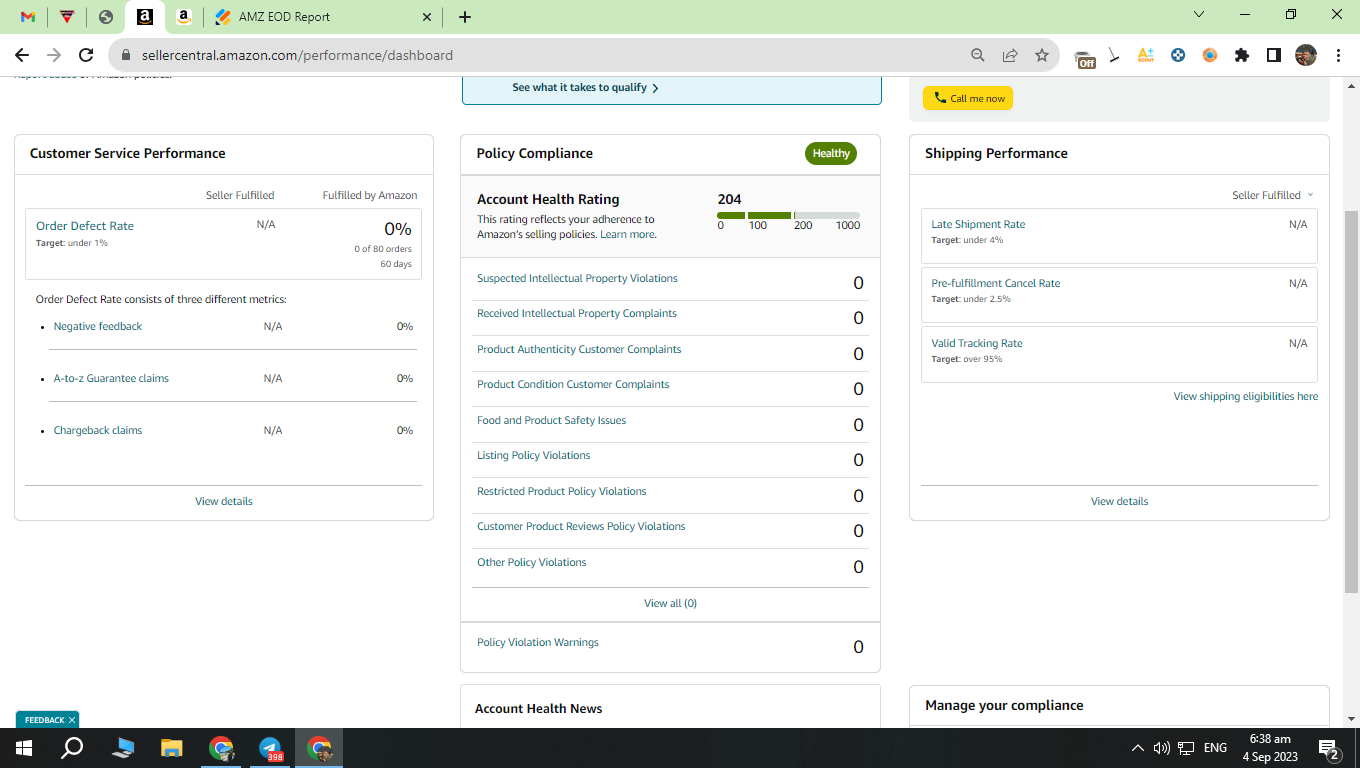Screen dimensions: 1360x768
Task: Click the FEEDBACK tab button
Action: pyautogui.click(x=44, y=720)
